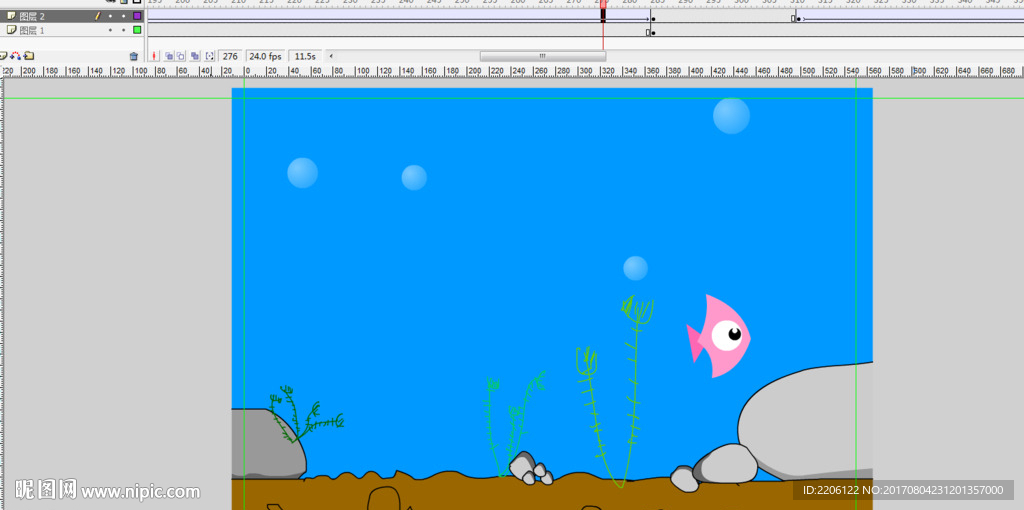This screenshot has width=1024, height=510.
Task: Create a new layer folder
Action: (x=29, y=56)
